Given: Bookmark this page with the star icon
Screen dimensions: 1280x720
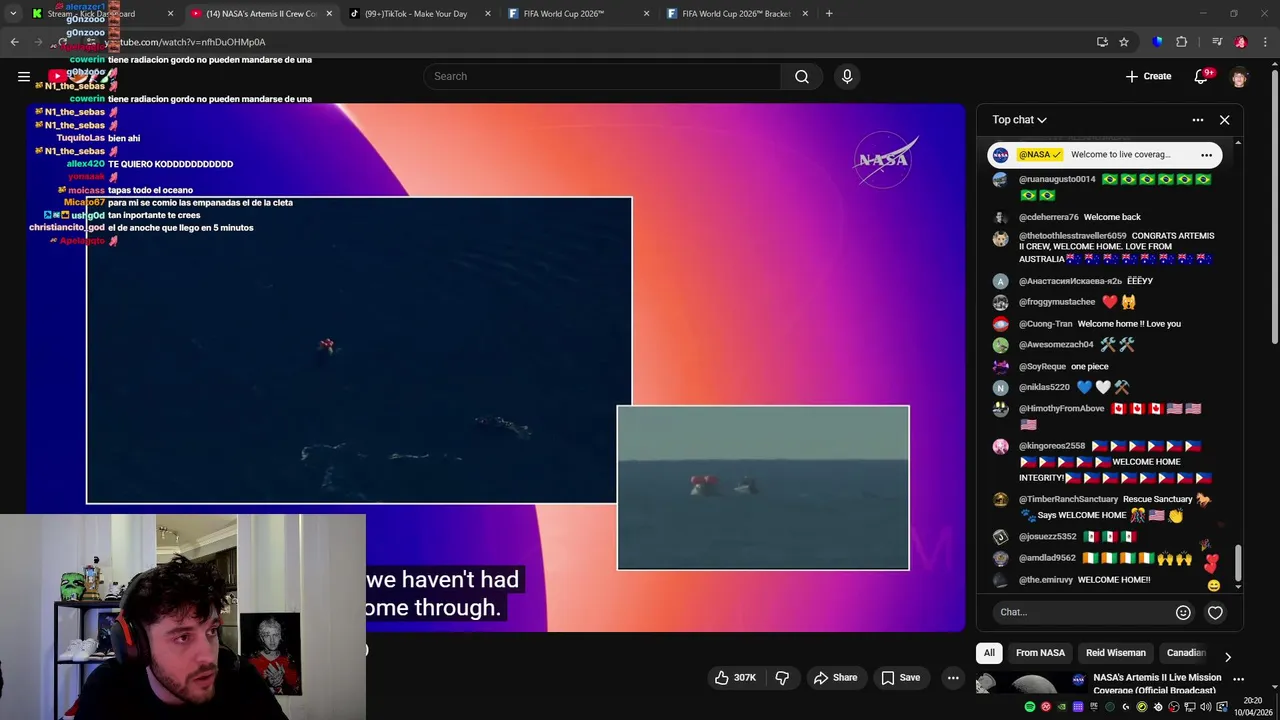Looking at the screenshot, I should [x=1124, y=42].
